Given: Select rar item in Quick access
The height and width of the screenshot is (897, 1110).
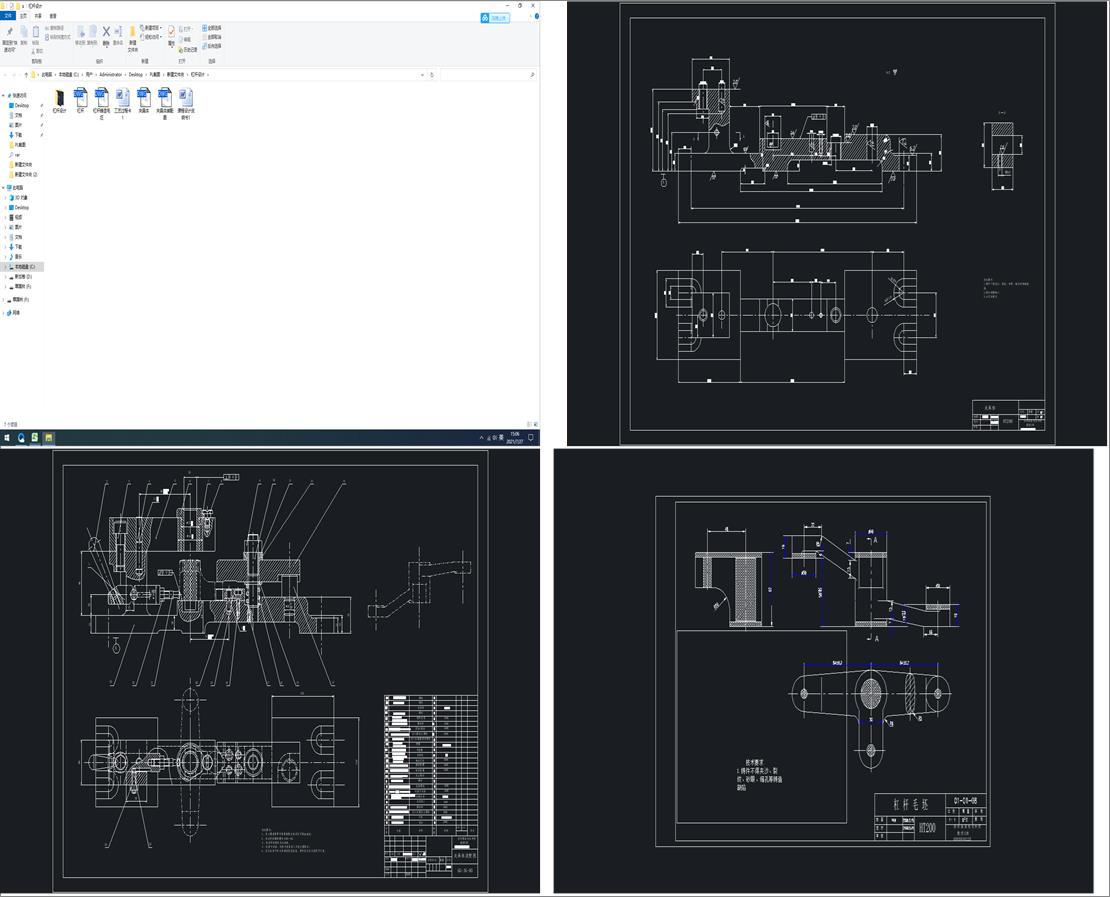Looking at the screenshot, I should [x=14, y=154].
